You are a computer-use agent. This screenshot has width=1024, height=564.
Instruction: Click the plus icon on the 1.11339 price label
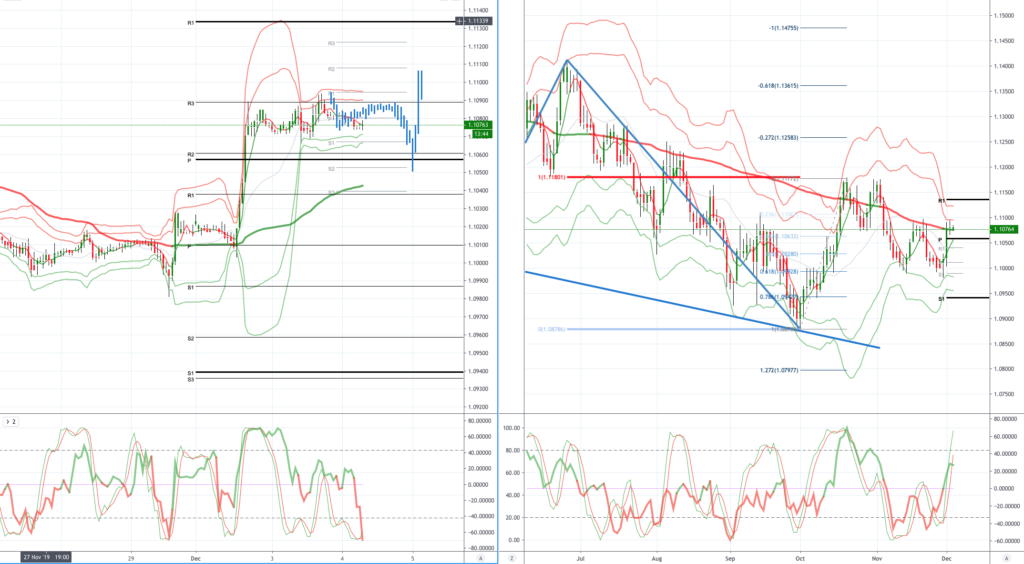tap(459, 21)
